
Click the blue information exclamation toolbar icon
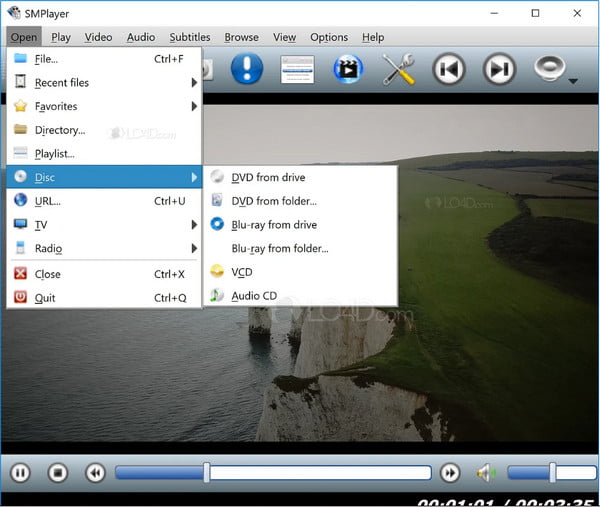(247, 69)
